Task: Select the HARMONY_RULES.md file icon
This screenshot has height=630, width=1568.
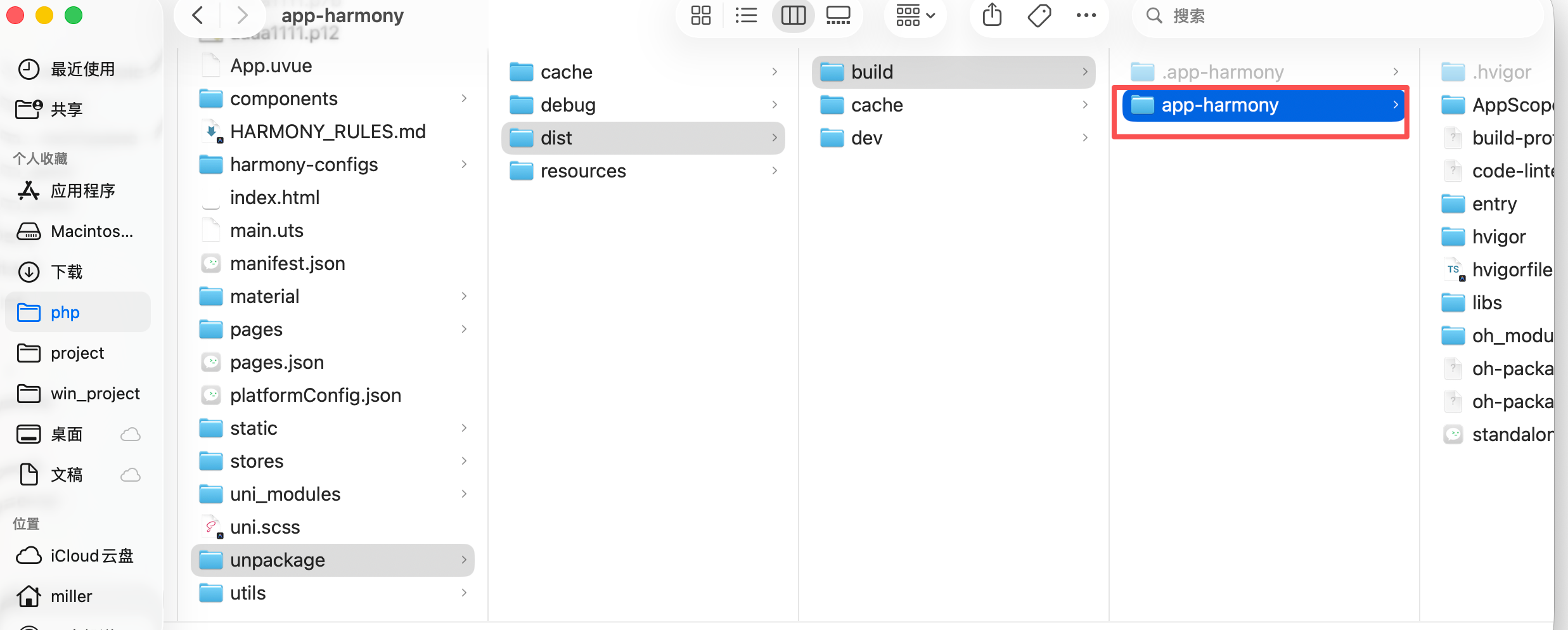Action: (x=211, y=131)
